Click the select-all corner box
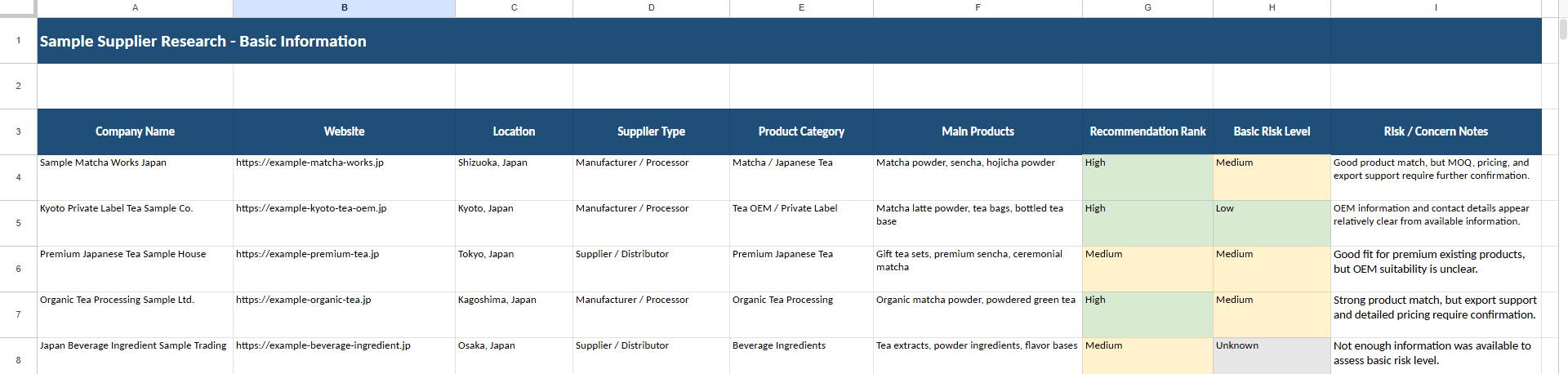This screenshot has width=1568, height=374. click(x=18, y=8)
